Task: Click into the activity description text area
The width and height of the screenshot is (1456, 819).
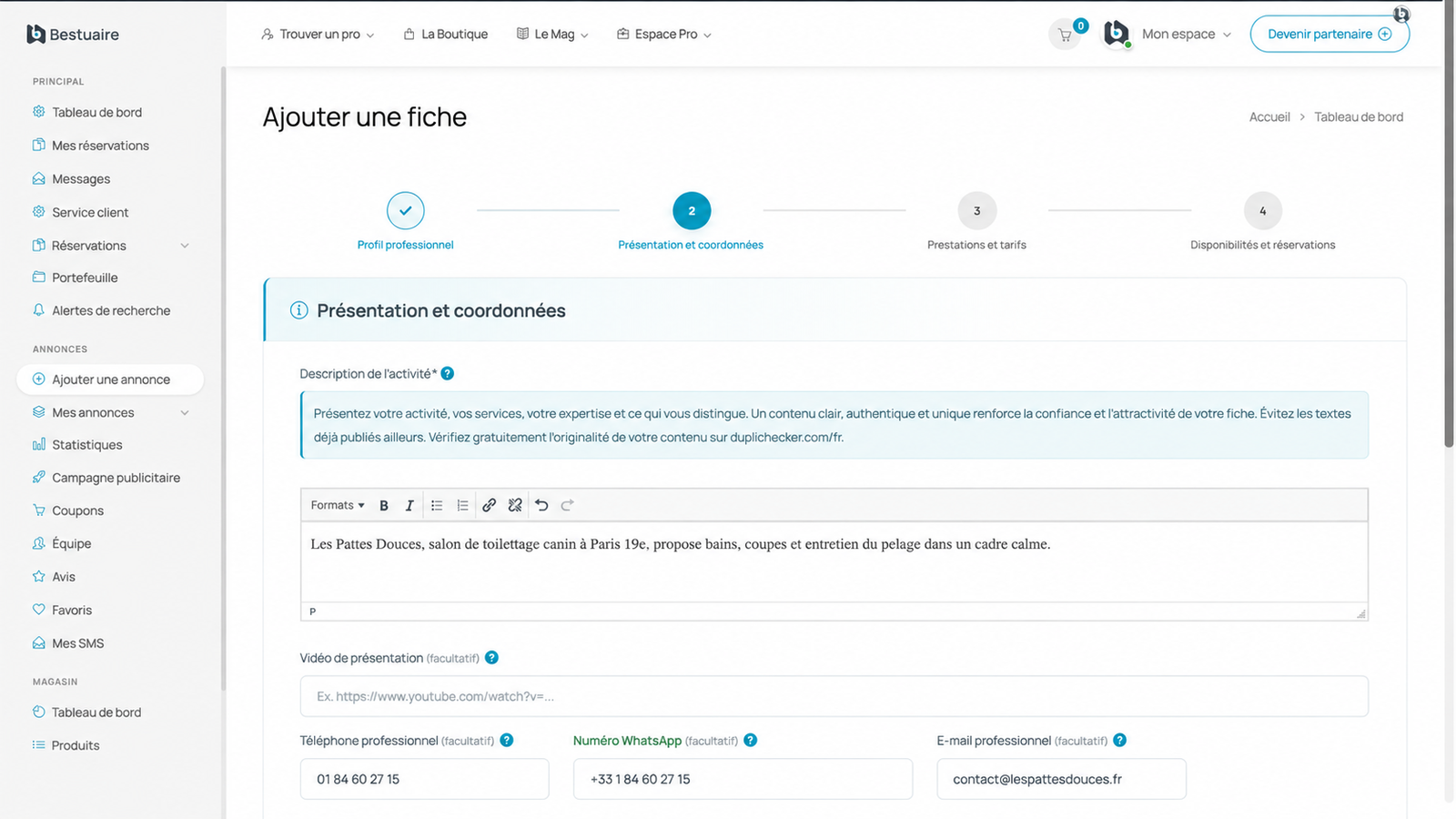Action: point(834,561)
